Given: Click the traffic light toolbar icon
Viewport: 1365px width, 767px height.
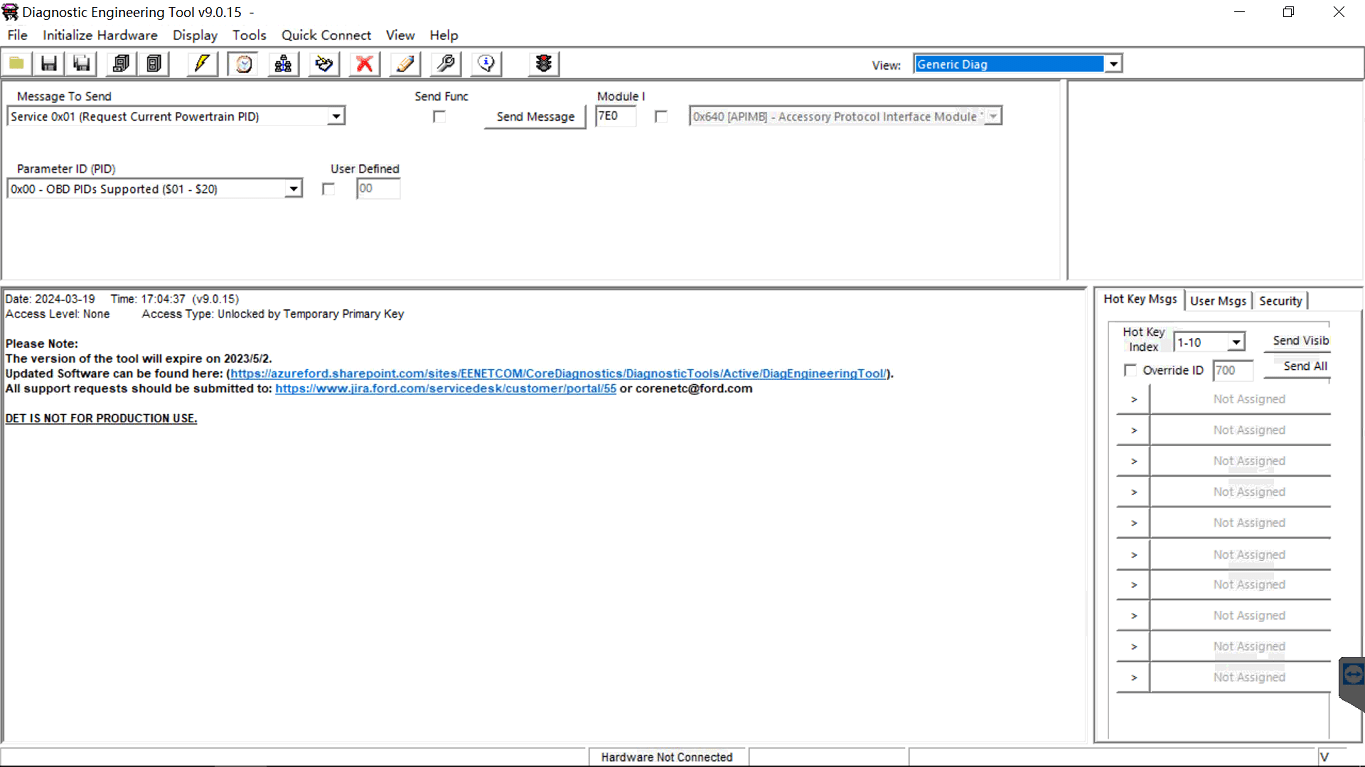Looking at the screenshot, I should 543,64.
